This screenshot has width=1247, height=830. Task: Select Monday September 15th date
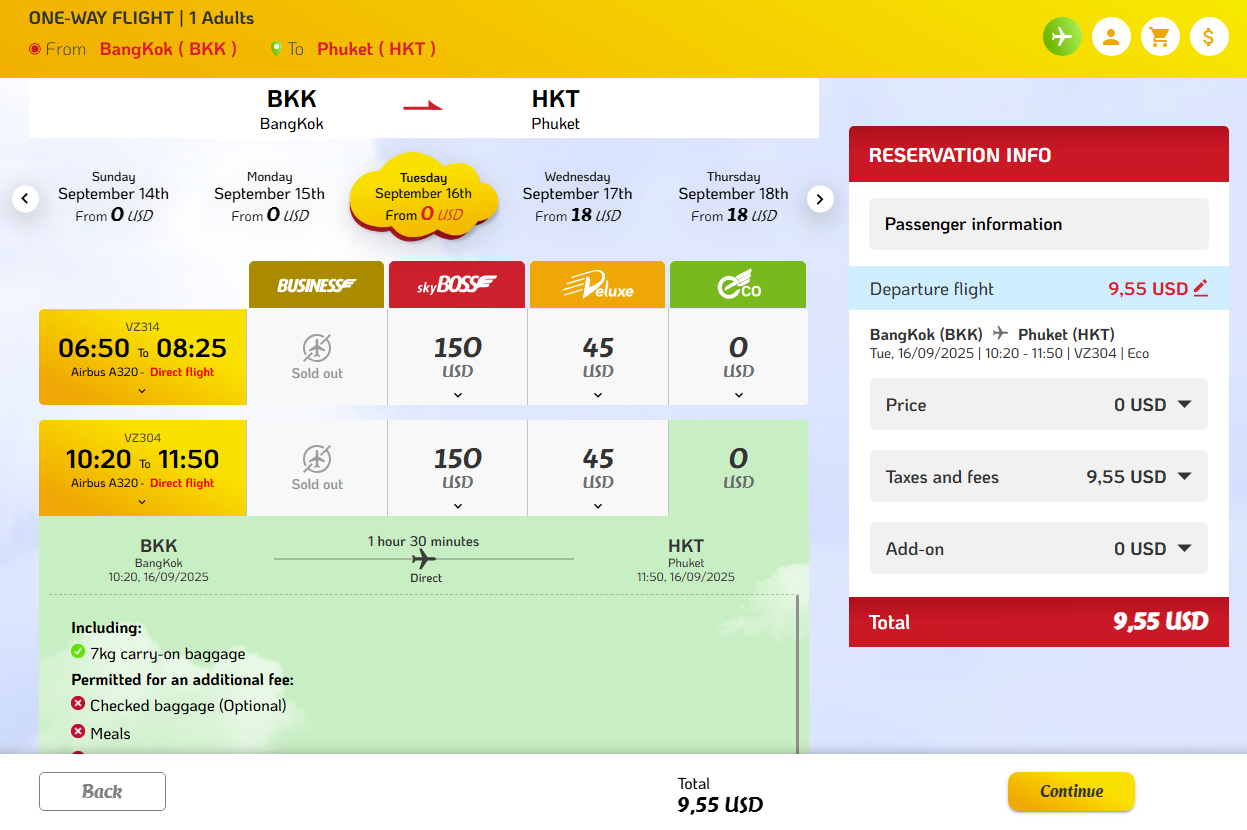coord(269,196)
